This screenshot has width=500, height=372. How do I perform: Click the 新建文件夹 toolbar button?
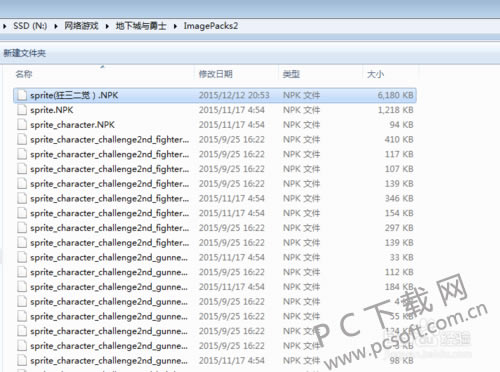click(x=25, y=53)
